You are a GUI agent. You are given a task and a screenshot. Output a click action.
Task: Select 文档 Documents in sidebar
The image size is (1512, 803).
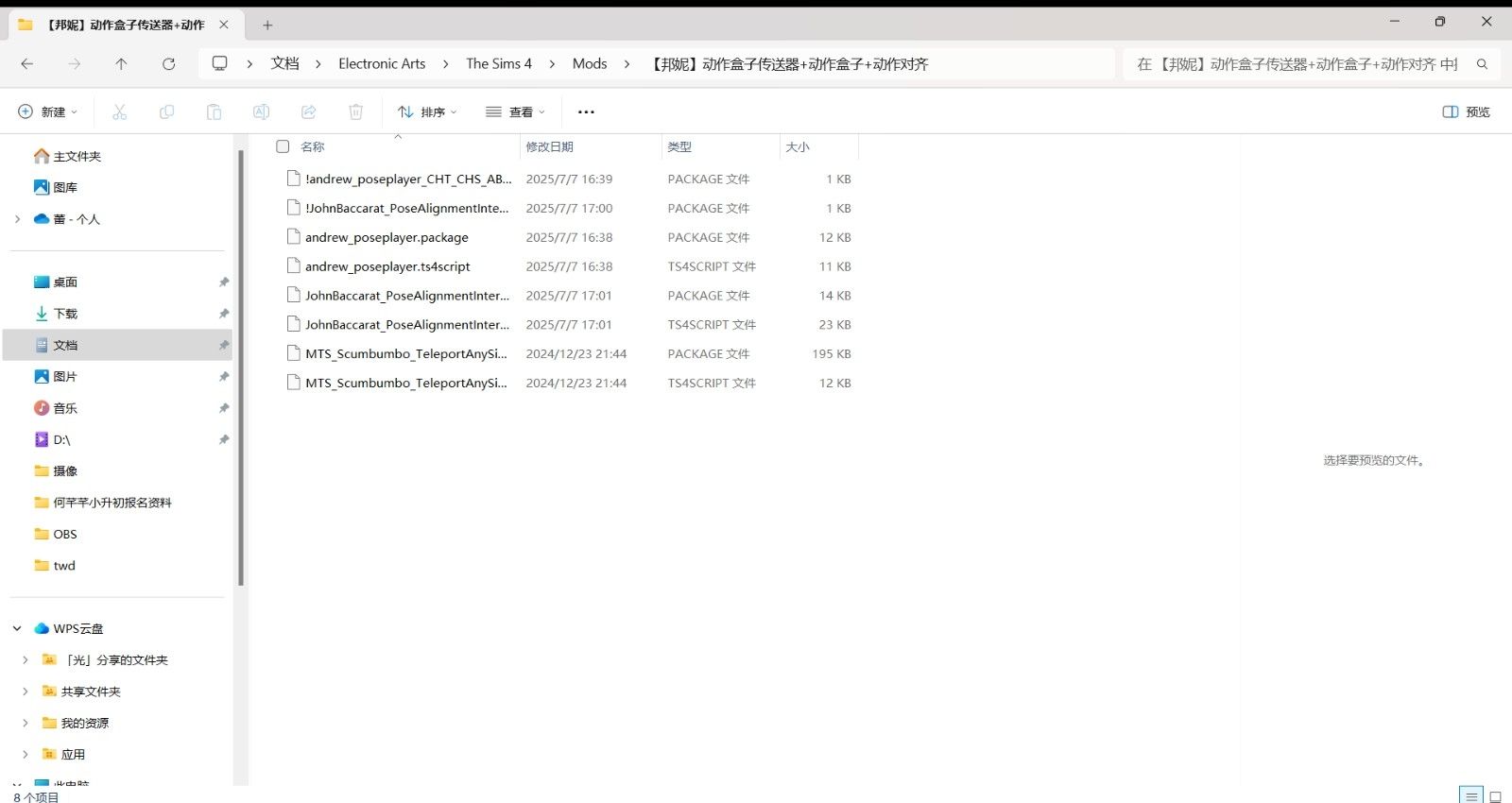(118, 345)
